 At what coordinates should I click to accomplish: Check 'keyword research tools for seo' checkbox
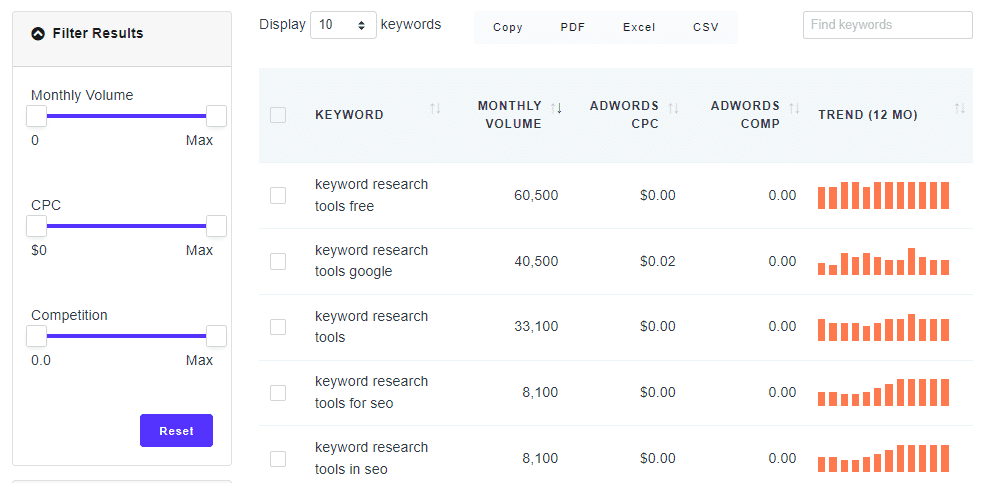tap(278, 393)
